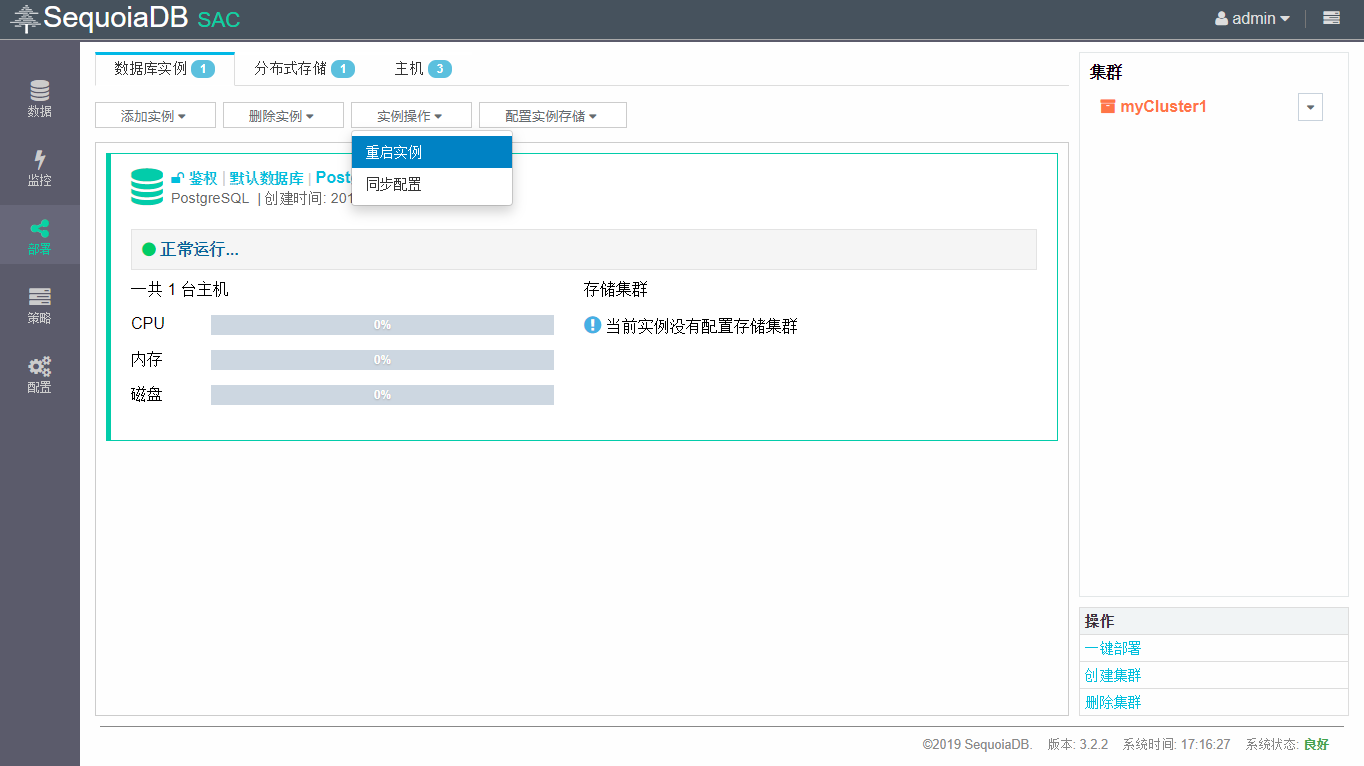
Task: Open the 监控 monitoring lightning icon
Action: click(39, 167)
